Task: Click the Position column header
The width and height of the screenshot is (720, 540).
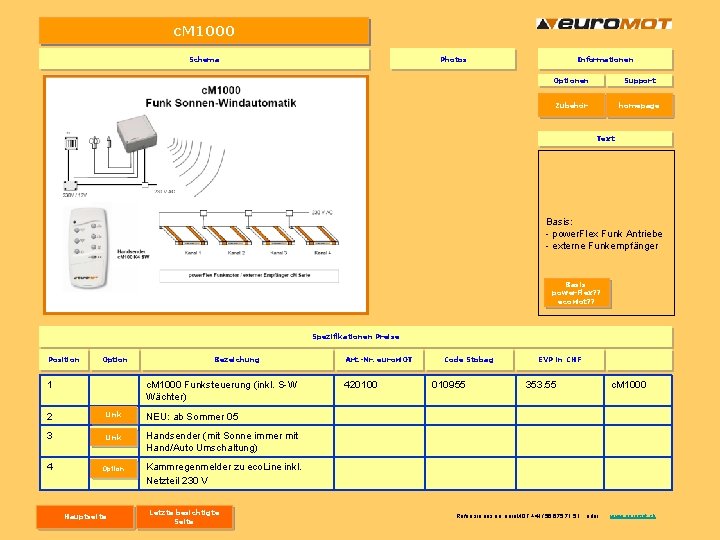Action: point(64,360)
